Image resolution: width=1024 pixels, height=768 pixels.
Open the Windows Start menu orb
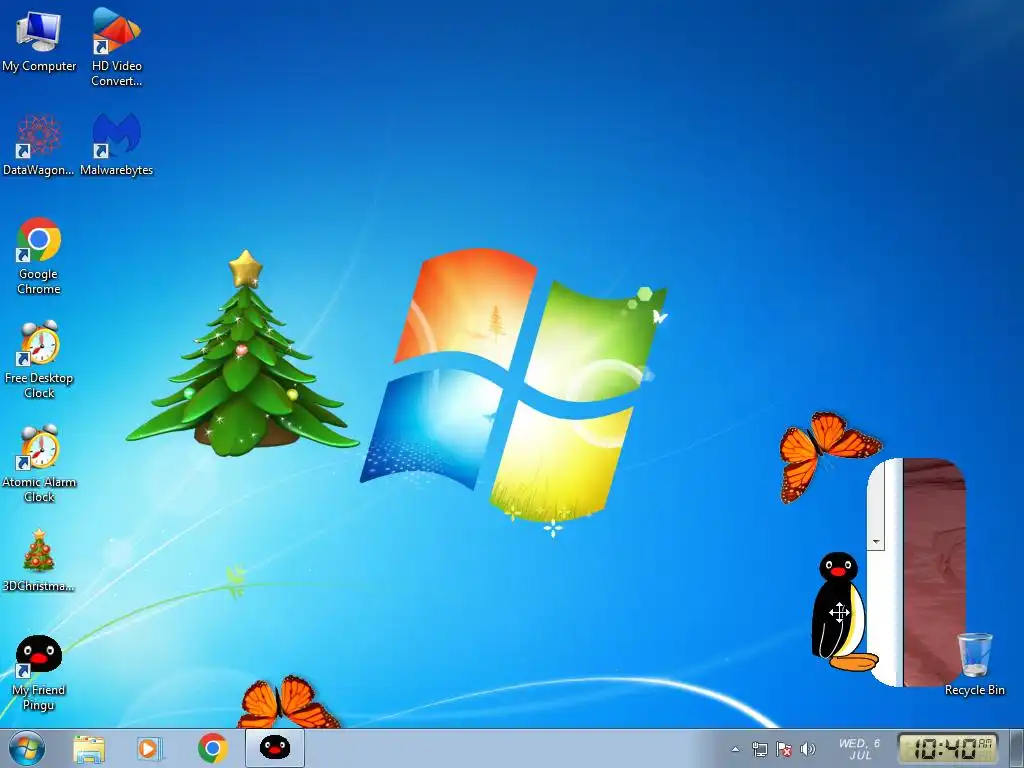27,748
